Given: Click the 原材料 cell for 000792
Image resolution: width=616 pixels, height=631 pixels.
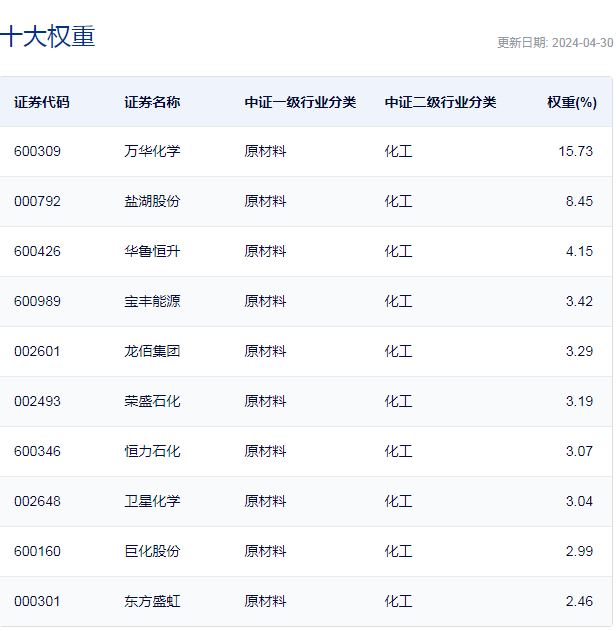Looking at the screenshot, I should (265, 201).
